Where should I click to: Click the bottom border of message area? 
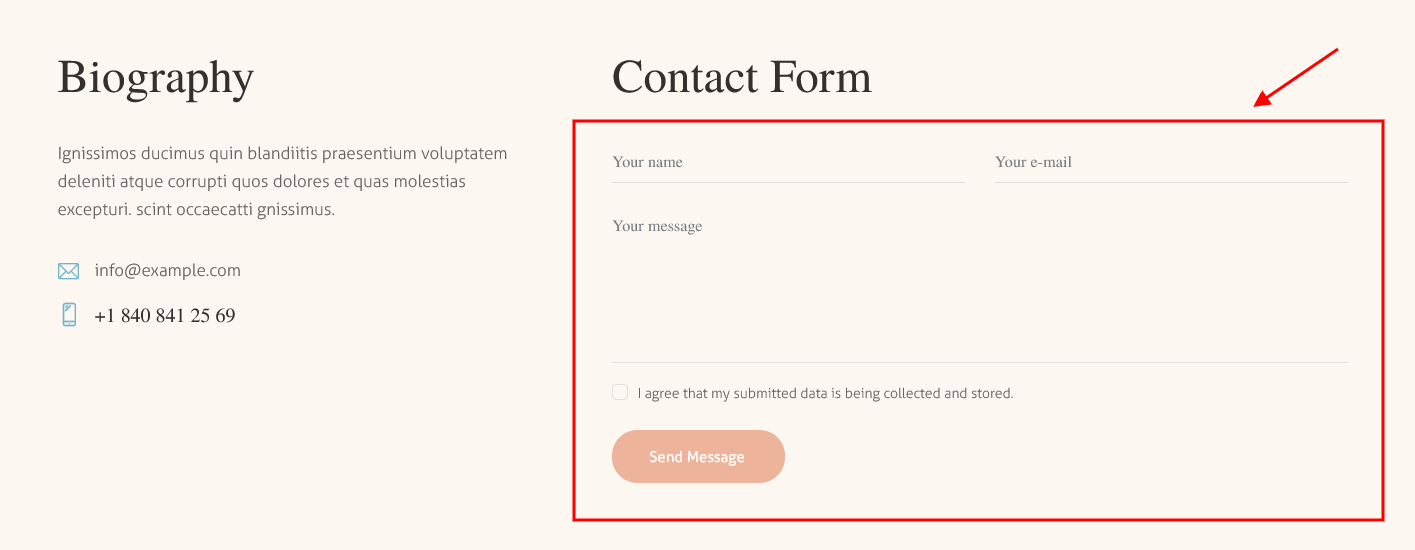tap(980, 361)
